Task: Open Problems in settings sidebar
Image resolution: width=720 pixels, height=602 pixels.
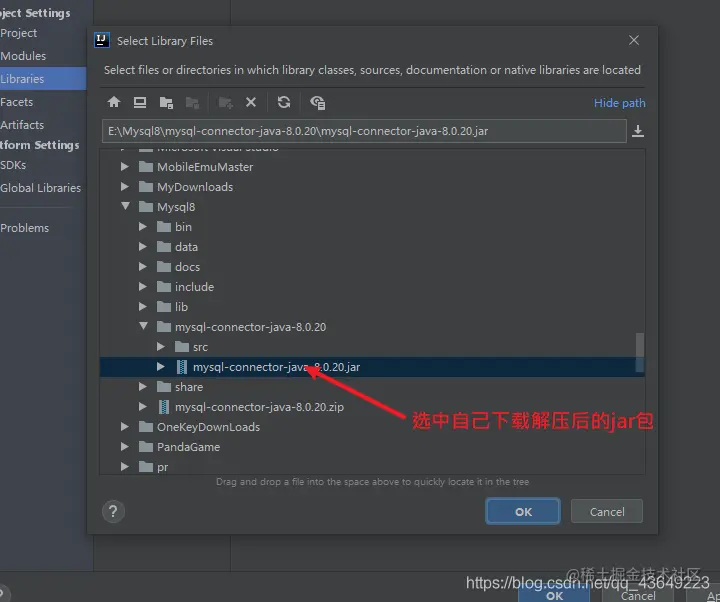Action: pos(24,228)
